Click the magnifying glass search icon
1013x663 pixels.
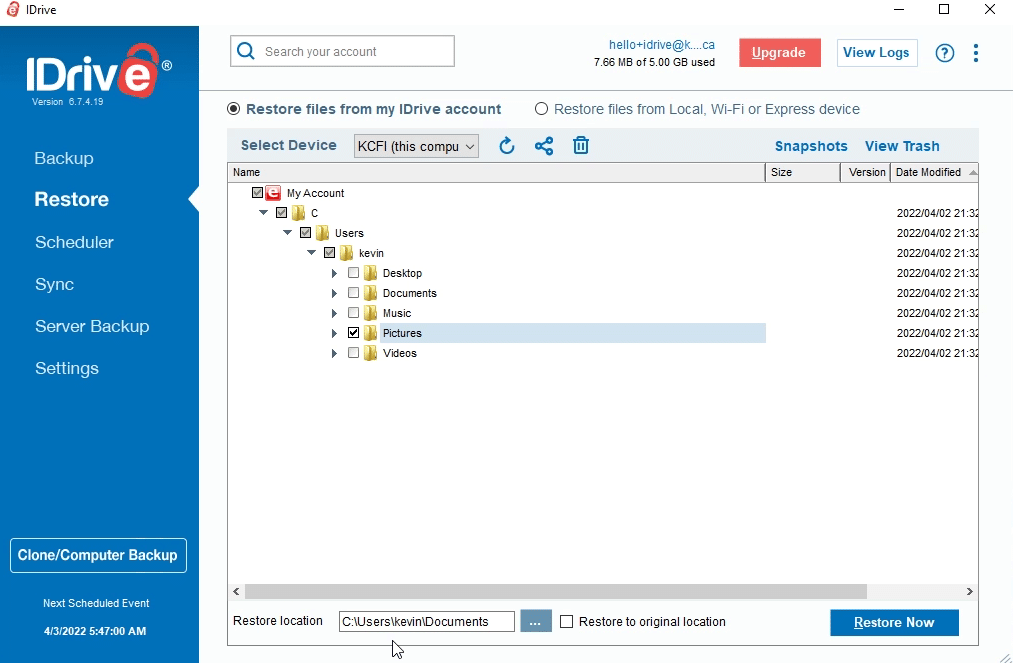pyautogui.click(x=246, y=51)
